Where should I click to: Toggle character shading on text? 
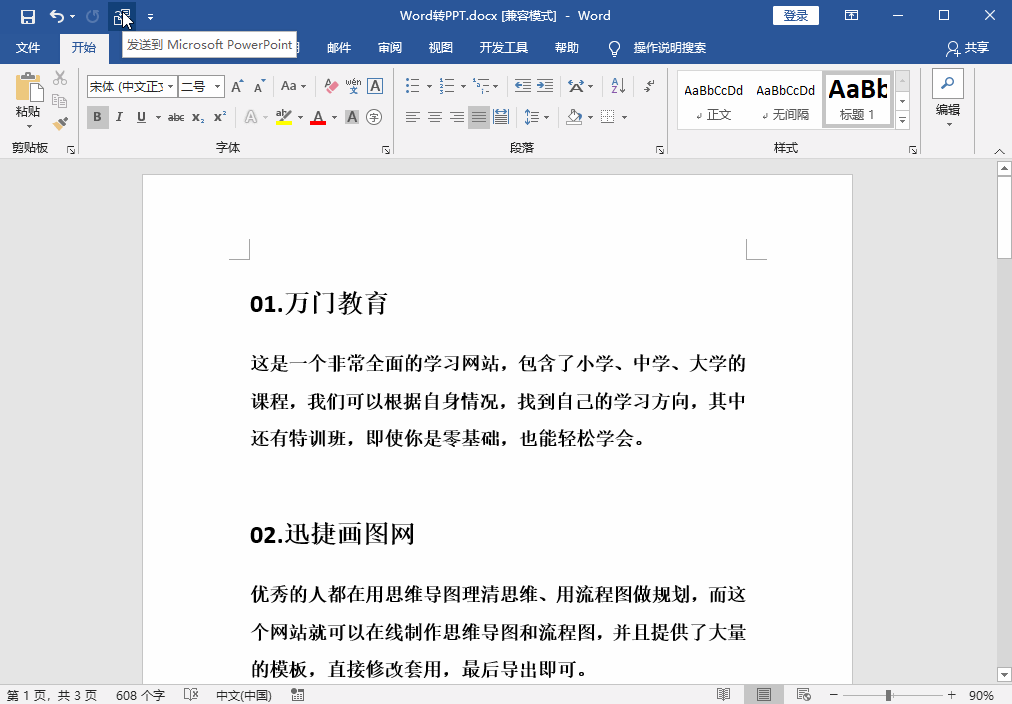(352, 117)
